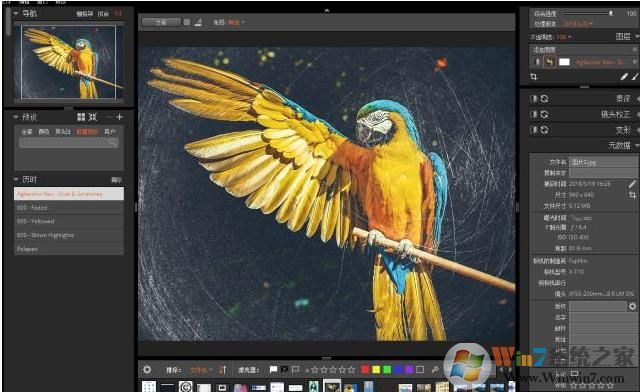This screenshot has height=392, width=641.
Task: Click the 清除 button in history panel
Action: tap(117, 180)
